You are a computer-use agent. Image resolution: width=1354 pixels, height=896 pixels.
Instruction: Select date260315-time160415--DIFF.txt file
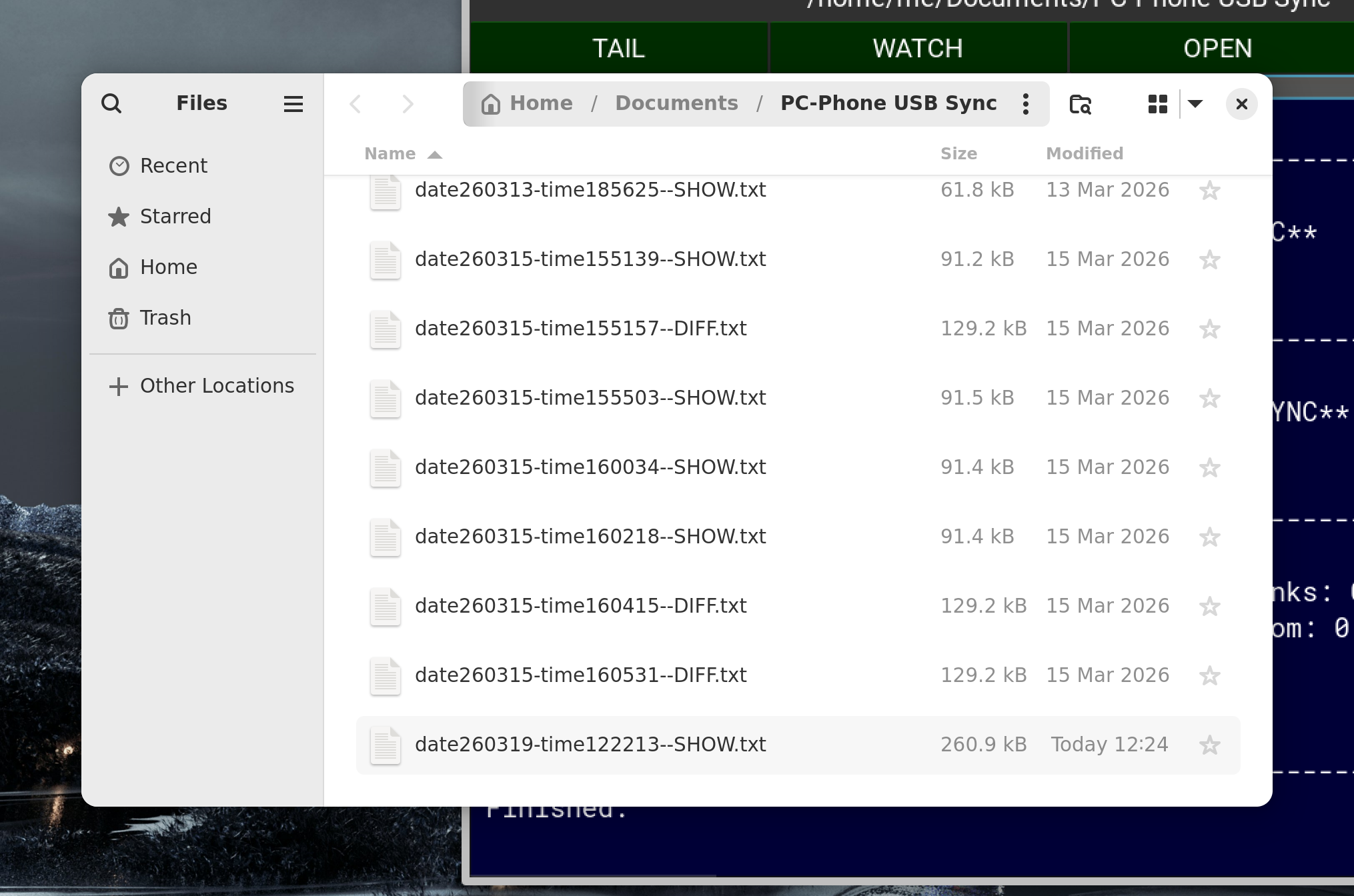pyautogui.click(x=580, y=606)
